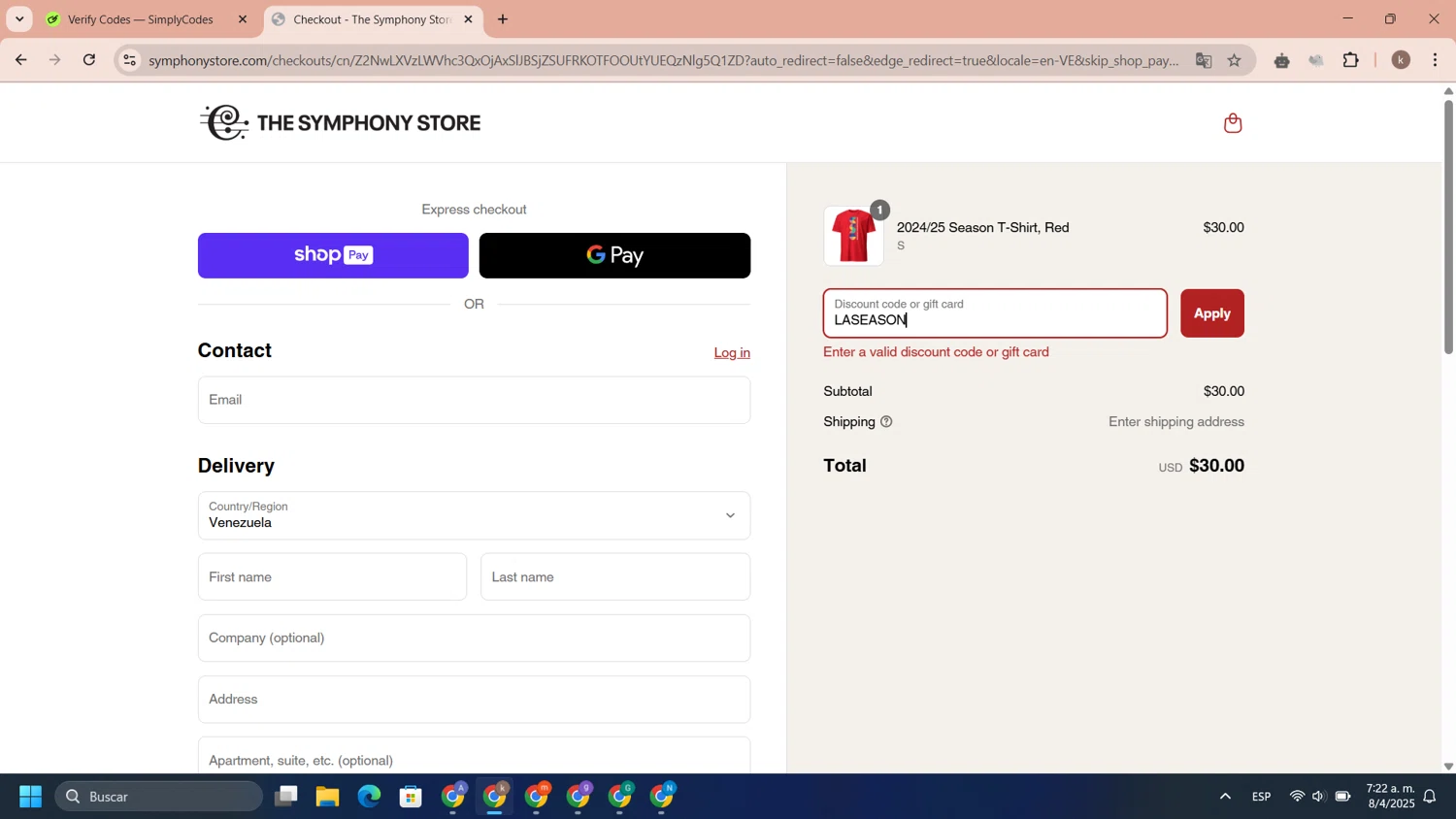The height and width of the screenshot is (819, 1456).
Task: Close the Verify Codes SimplyCodes tab
Action: (243, 19)
